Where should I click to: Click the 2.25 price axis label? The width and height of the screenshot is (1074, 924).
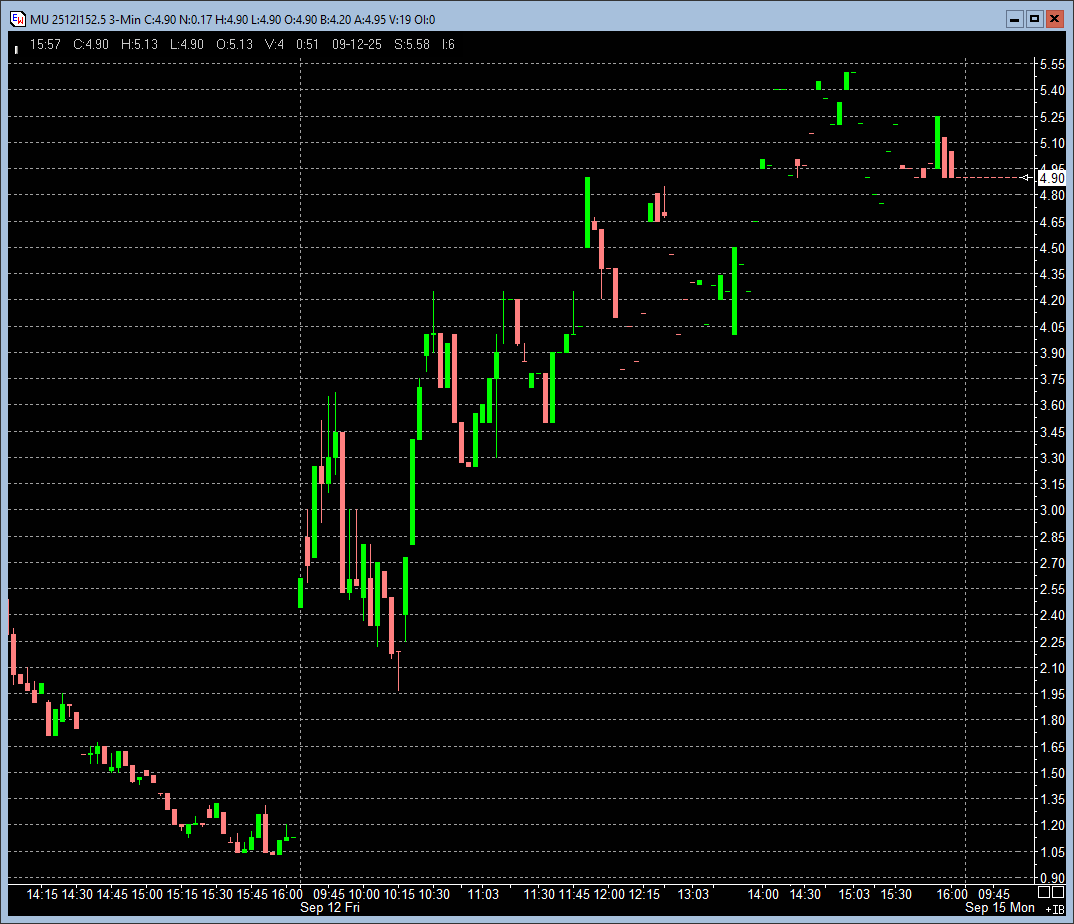tap(1052, 642)
